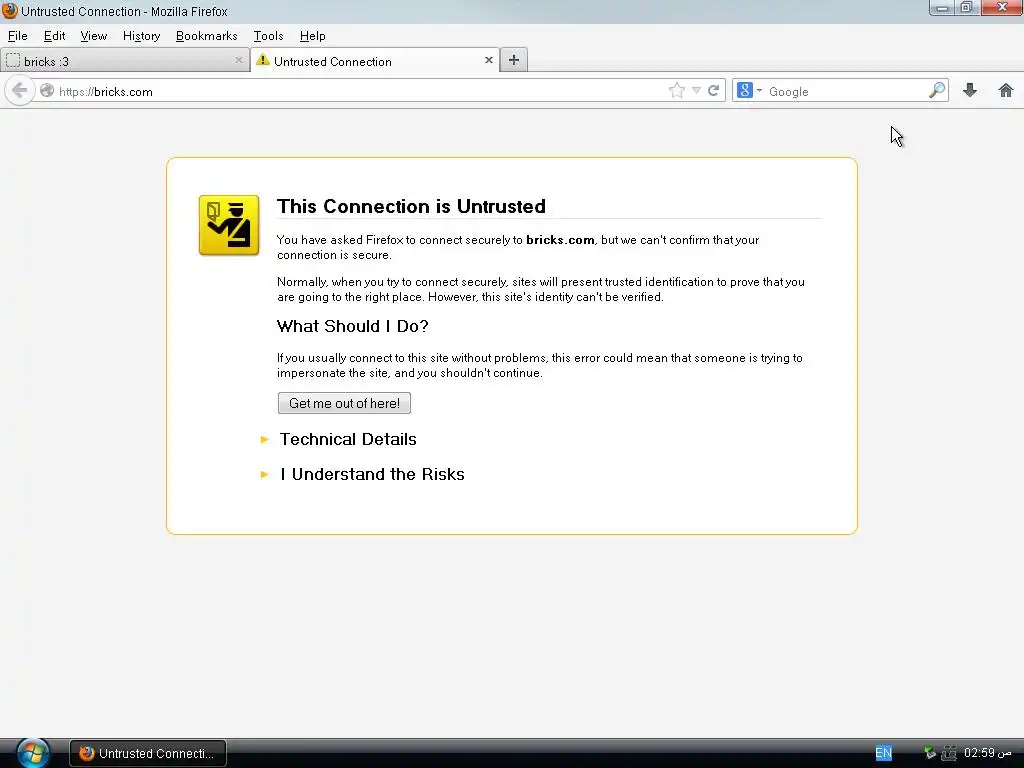Click the Firefox logo in title bar
The width and height of the screenshot is (1024, 768).
(x=9, y=10)
